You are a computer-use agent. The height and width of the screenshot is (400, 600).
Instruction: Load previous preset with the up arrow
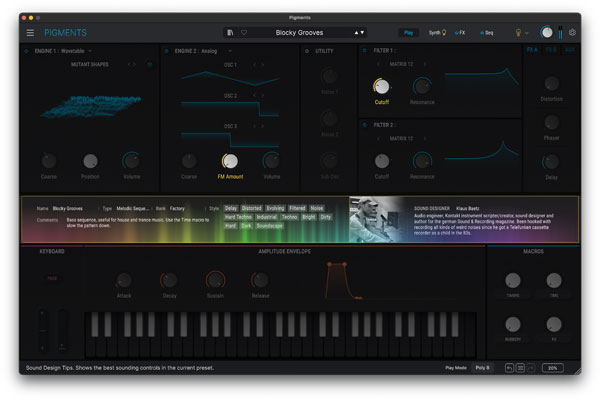coord(356,33)
